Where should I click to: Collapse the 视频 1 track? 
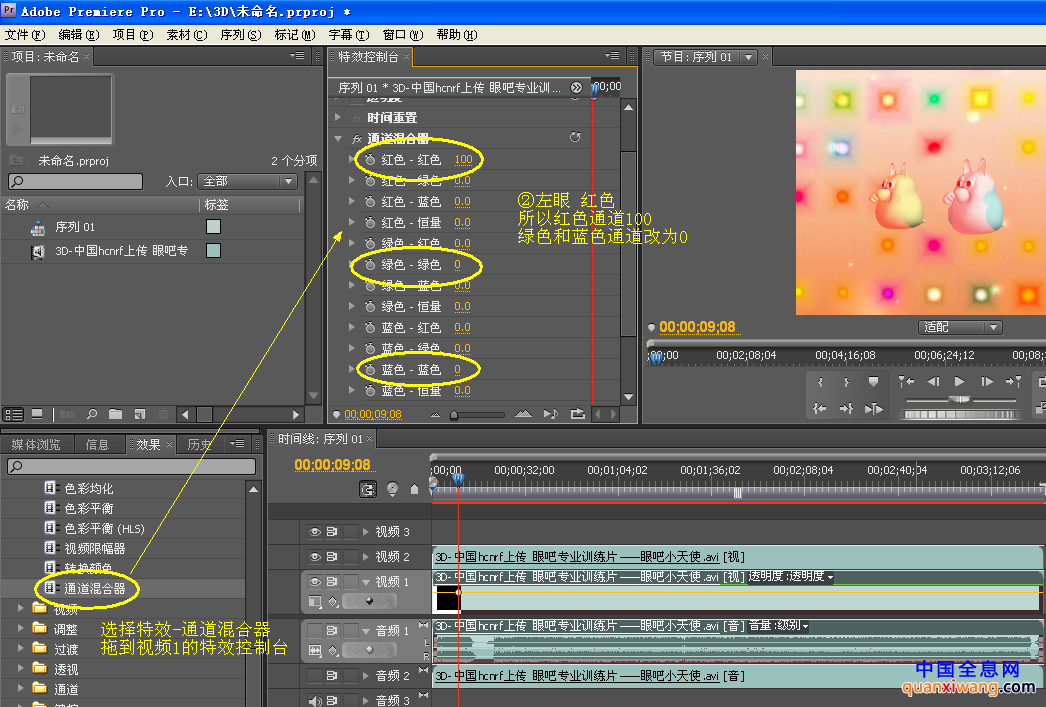(x=366, y=582)
